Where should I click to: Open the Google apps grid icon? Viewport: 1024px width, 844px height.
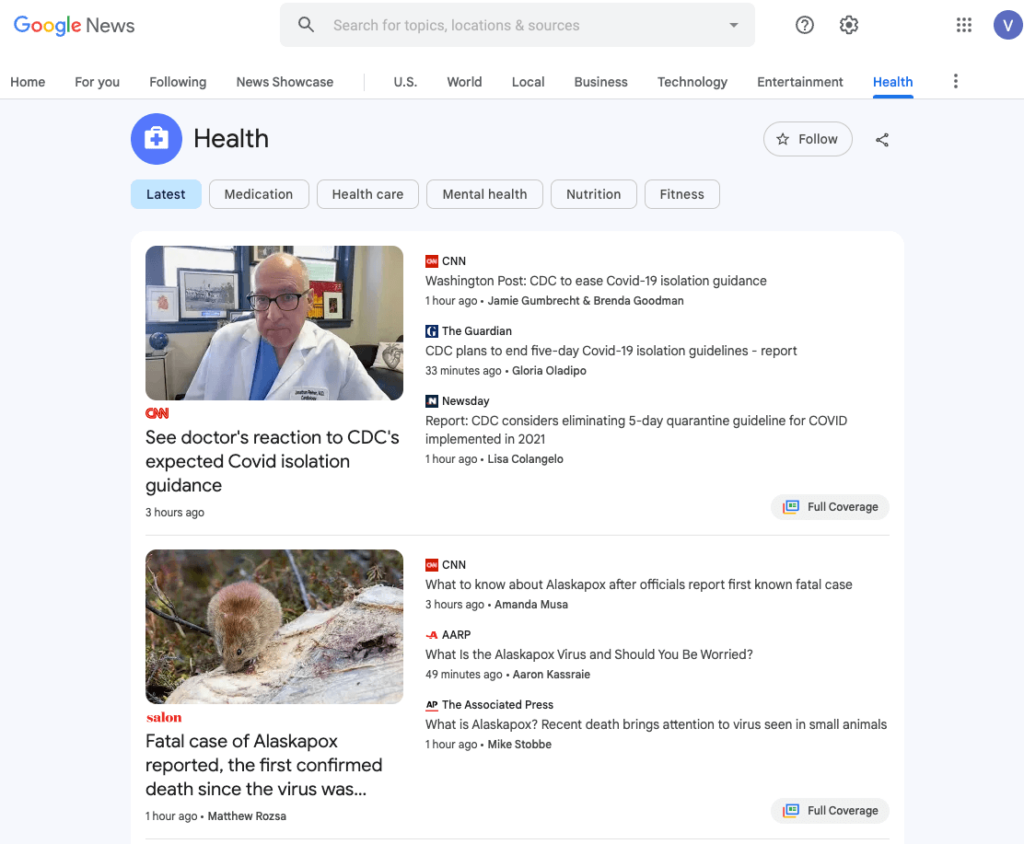click(x=964, y=25)
